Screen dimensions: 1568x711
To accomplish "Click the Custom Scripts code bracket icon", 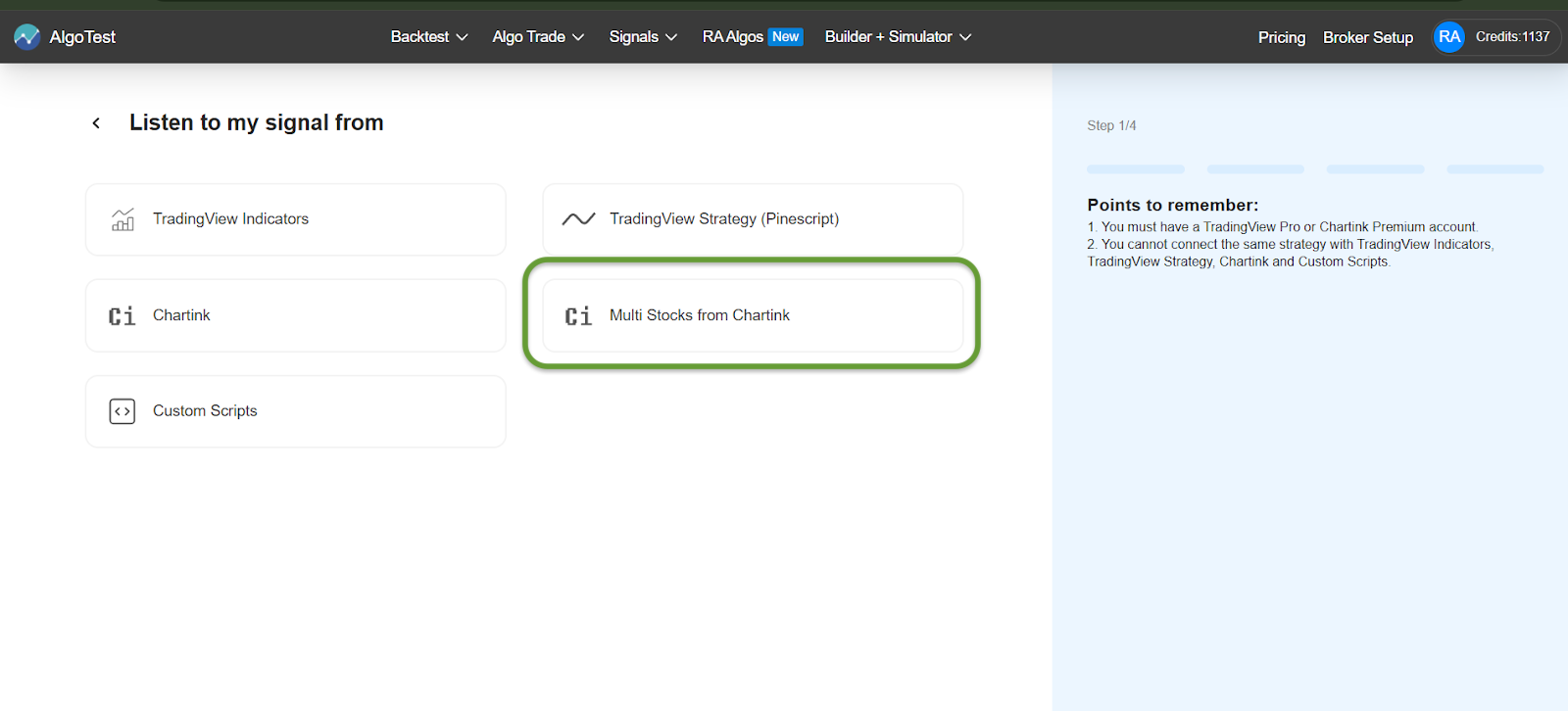I will click(122, 411).
